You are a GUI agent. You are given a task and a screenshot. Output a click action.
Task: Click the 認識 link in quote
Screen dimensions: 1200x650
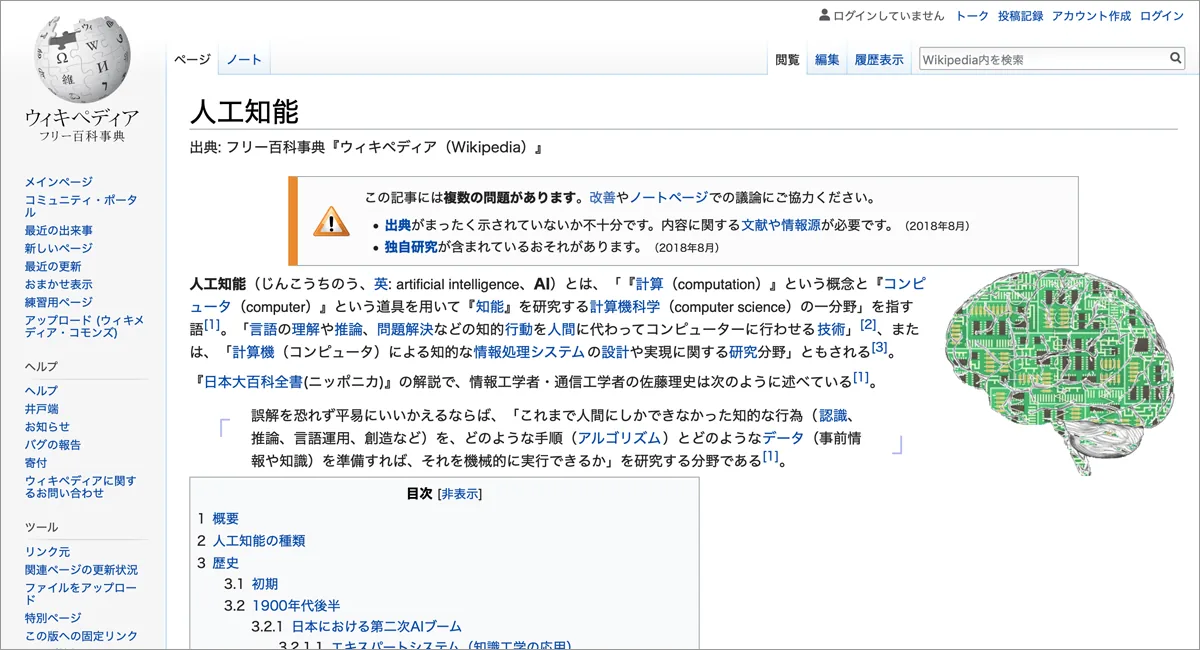click(x=833, y=415)
